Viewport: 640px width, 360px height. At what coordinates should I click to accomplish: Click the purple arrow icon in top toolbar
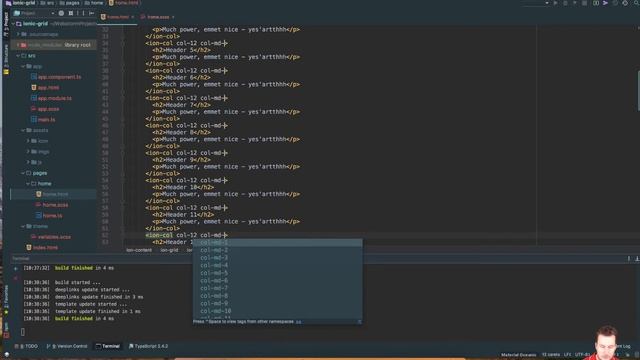(605, 3)
